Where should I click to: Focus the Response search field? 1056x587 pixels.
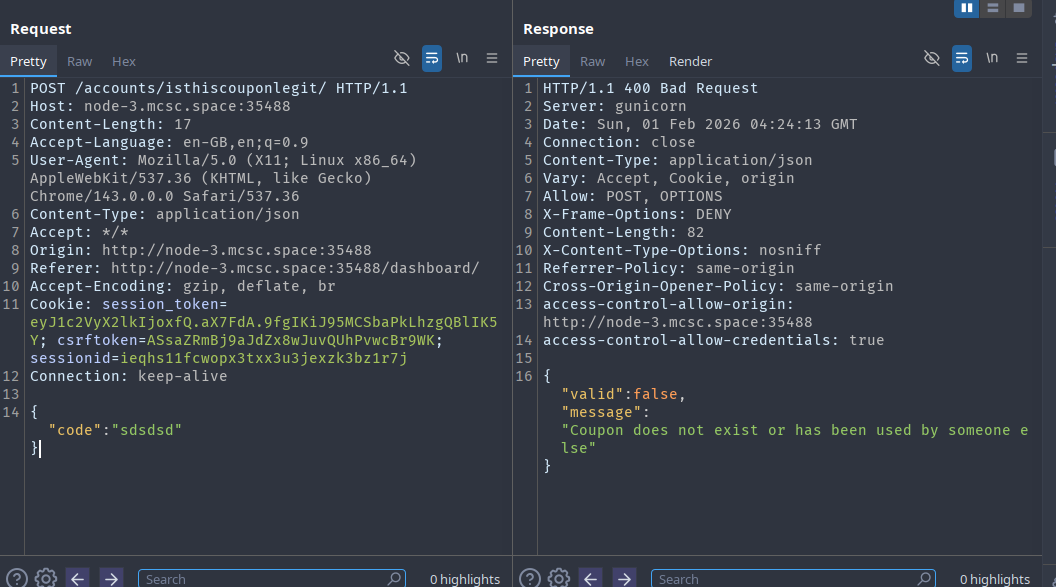point(793,578)
